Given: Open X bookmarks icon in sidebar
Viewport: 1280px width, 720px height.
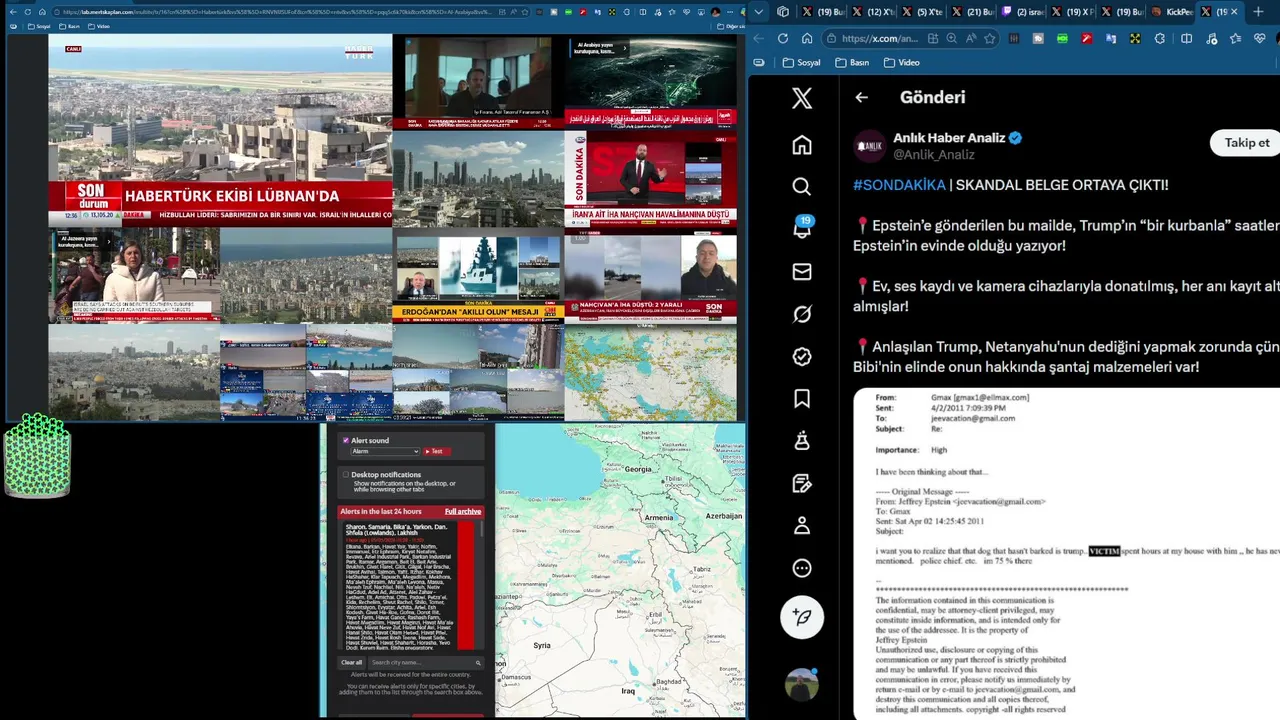Looking at the screenshot, I should [x=802, y=399].
